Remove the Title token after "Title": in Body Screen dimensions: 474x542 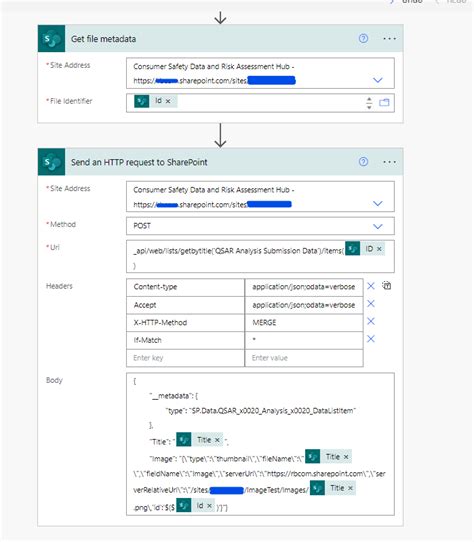click(x=217, y=440)
